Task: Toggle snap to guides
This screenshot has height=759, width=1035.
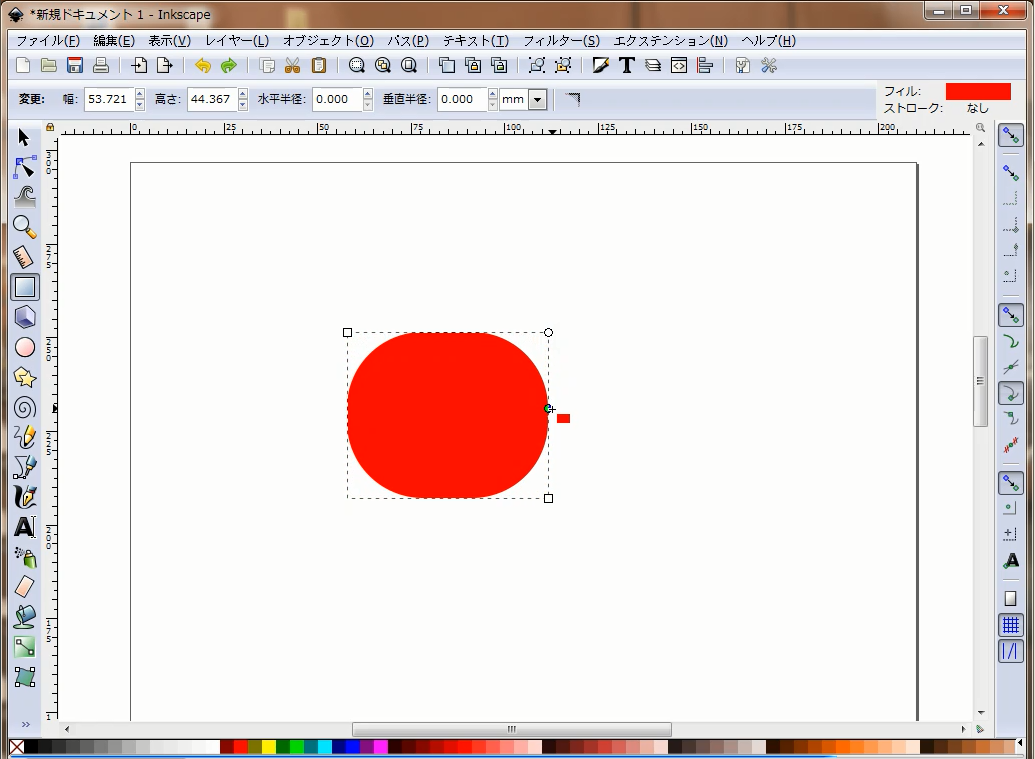Action: click(x=1010, y=651)
